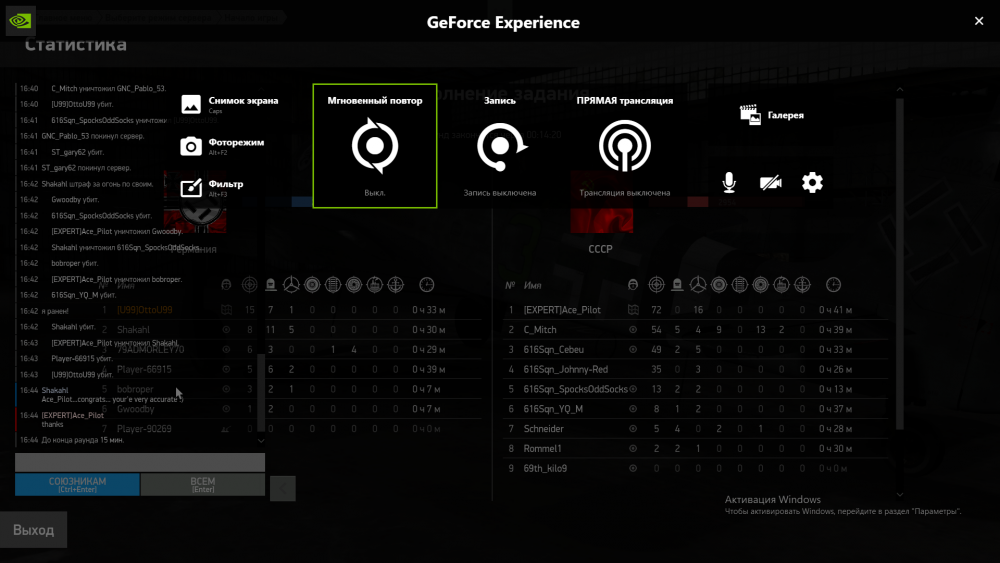
Task: Click chat line 'До конца раунда 15 мин.'
Action: click(x=82, y=440)
